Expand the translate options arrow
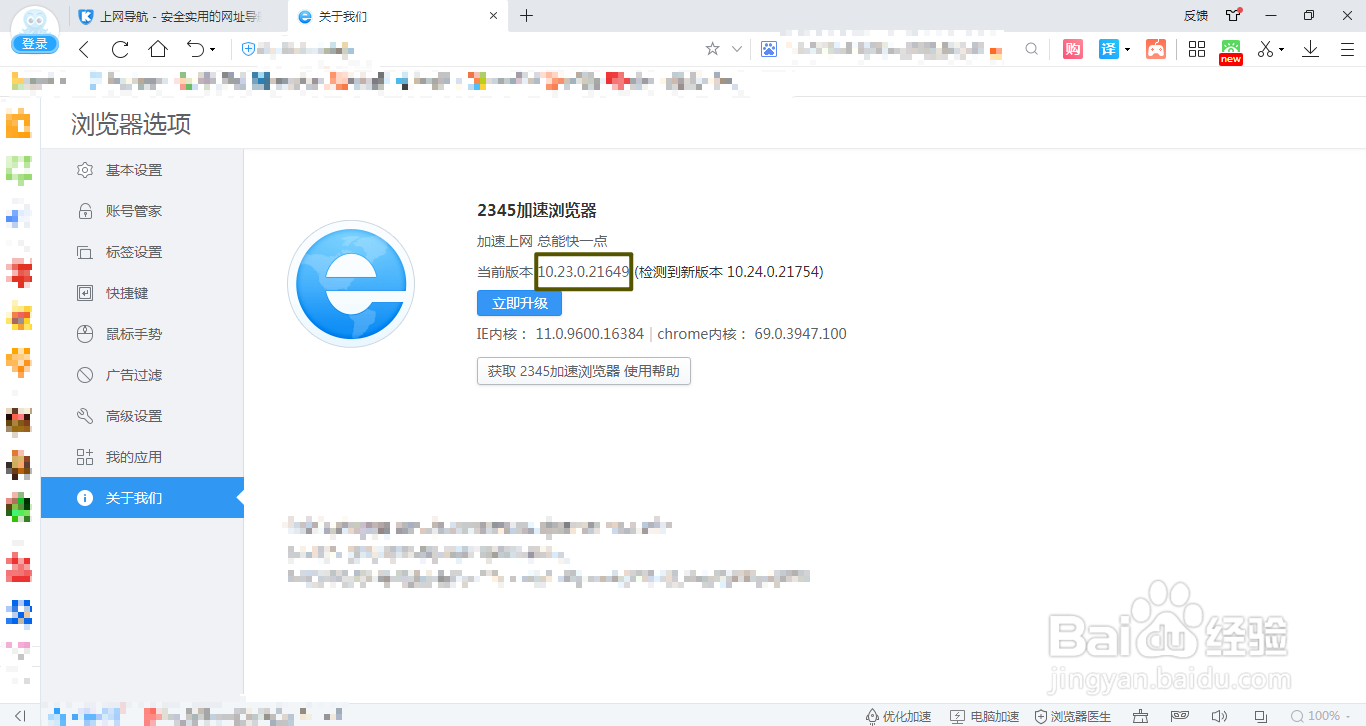 pos(1127,50)
